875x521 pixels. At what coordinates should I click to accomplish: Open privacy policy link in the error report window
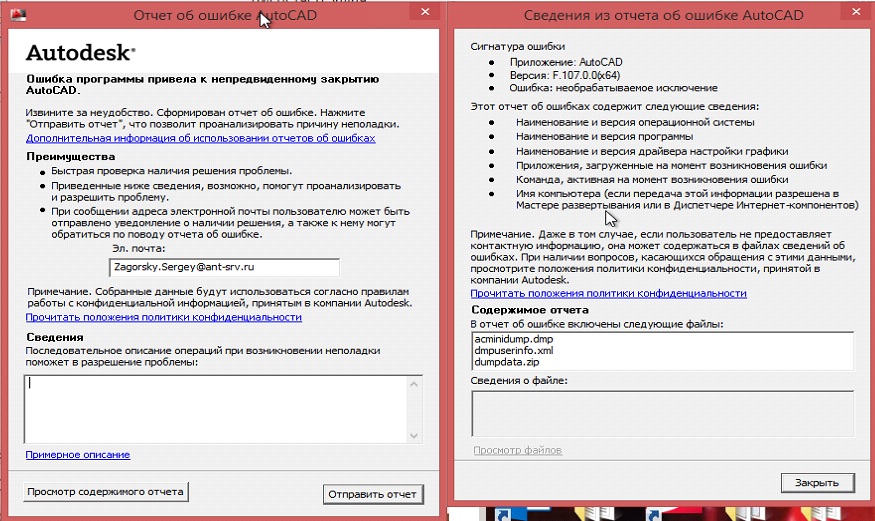click(164, 317)
